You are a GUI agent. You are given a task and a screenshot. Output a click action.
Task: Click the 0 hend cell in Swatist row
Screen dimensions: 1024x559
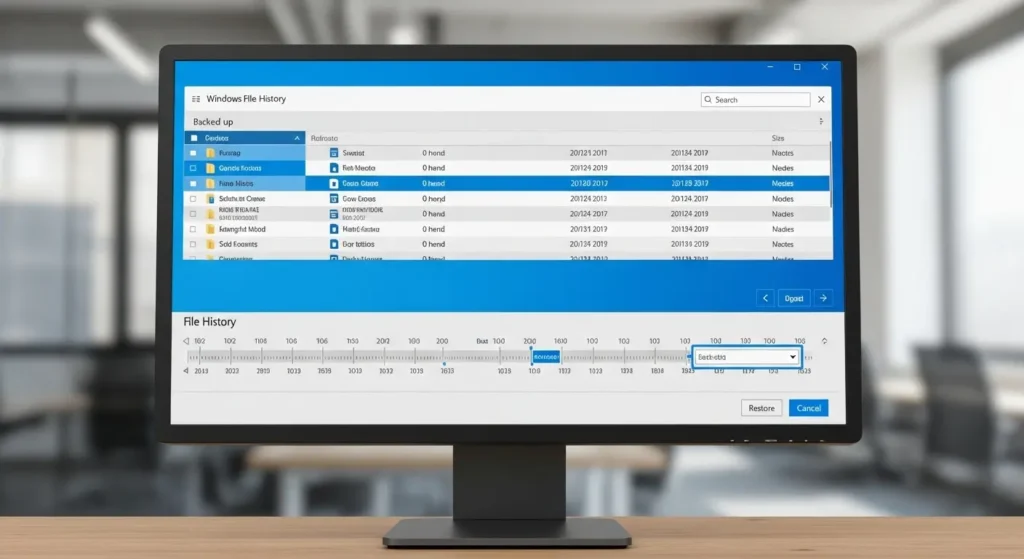[433, 153]
